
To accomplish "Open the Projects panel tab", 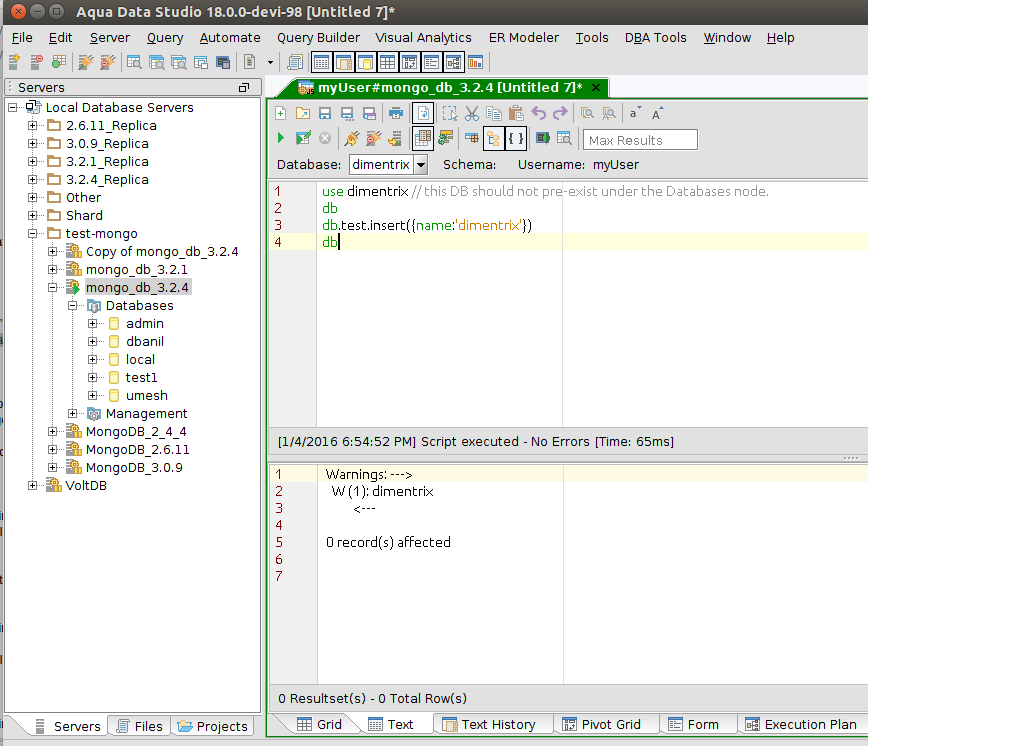I will (x=213, y=727).
